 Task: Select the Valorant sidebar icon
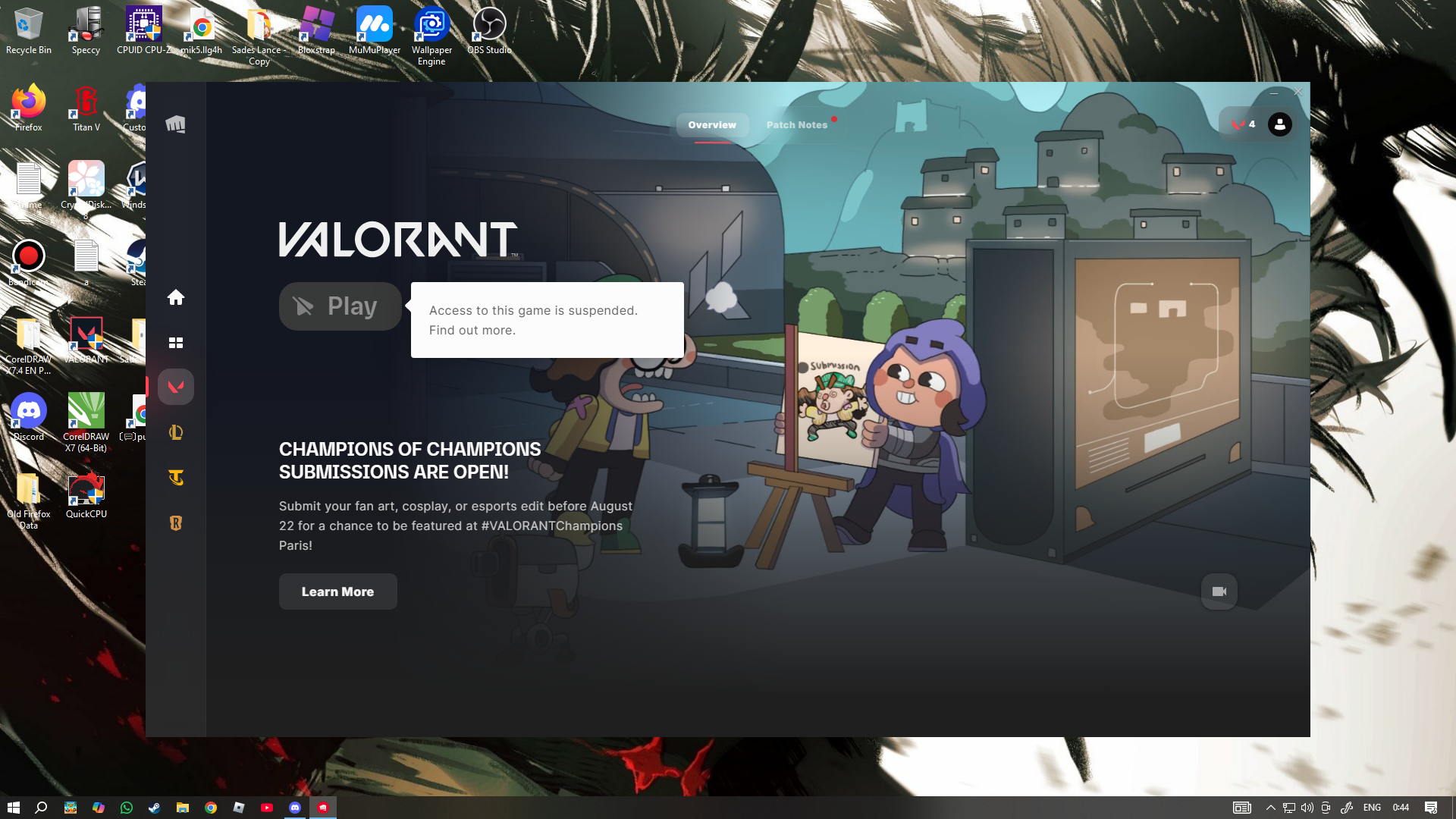click(175, 387)
